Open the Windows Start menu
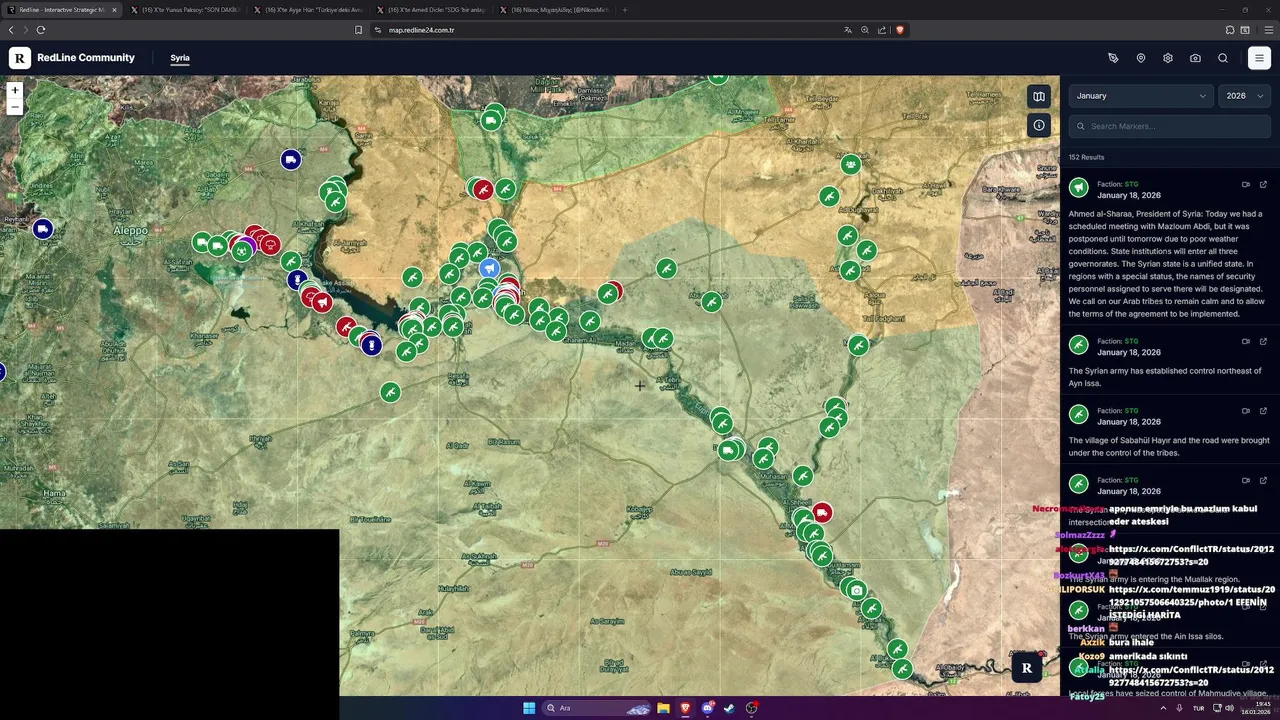 click(x=528, y=708)
